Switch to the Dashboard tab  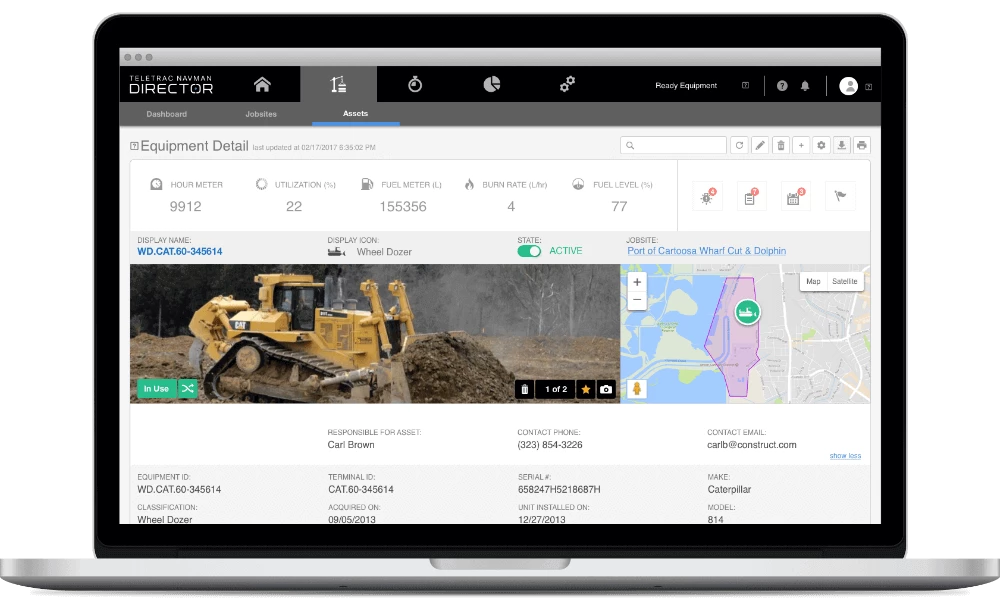click(x=166, y=114)
